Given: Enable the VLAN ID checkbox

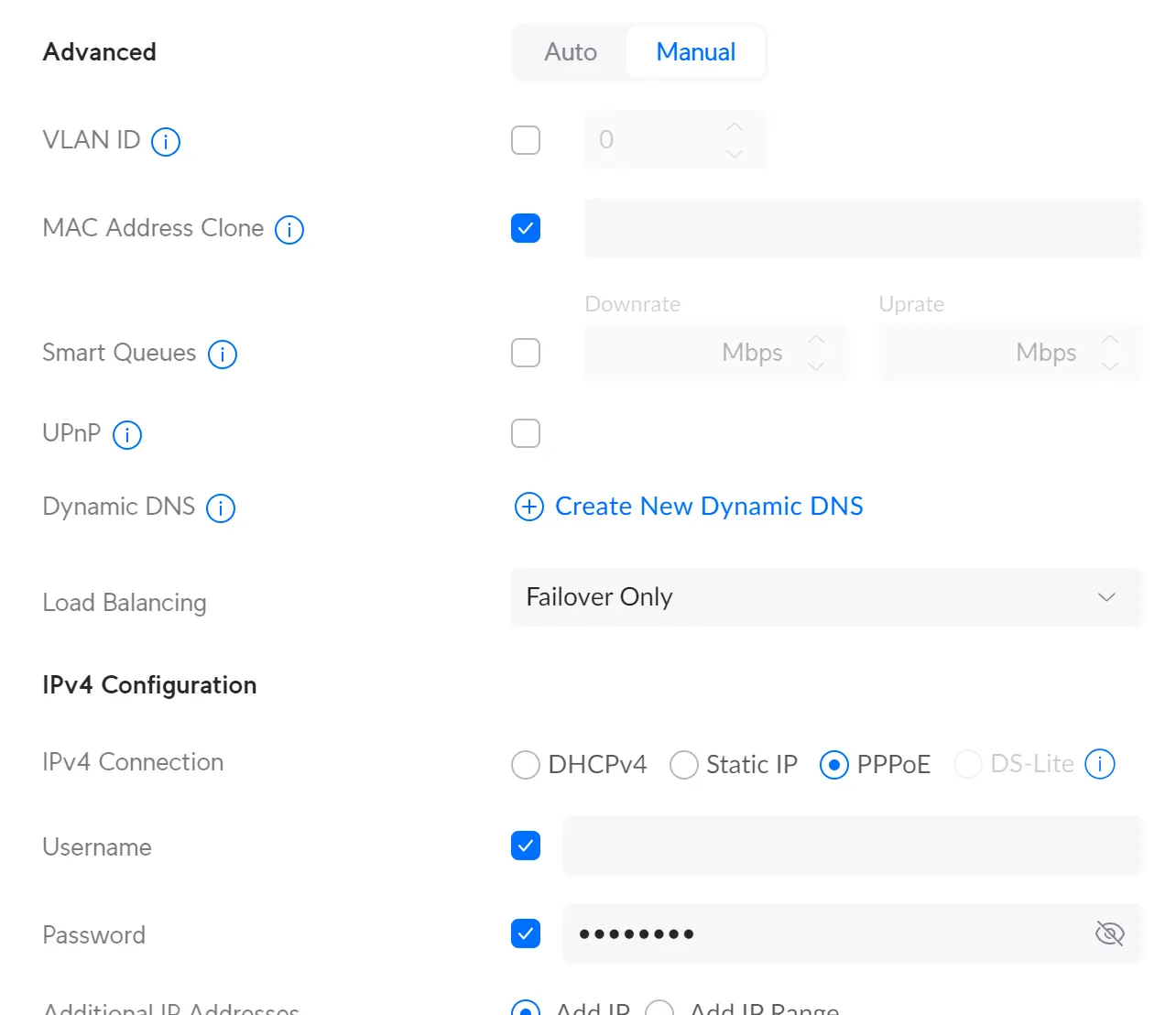Looking at the screenshot, I should tap(526, 139).
